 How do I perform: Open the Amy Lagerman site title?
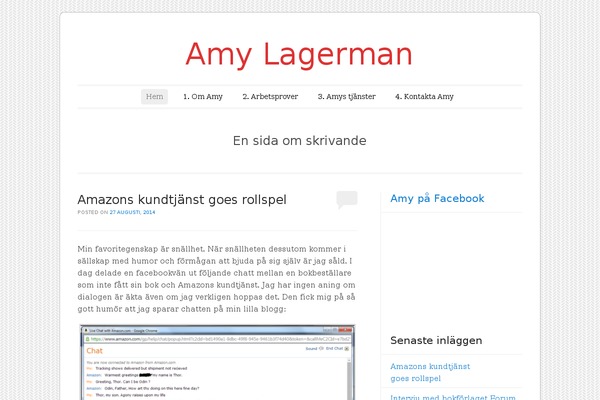pyautogui.click(x=299, y=54)
